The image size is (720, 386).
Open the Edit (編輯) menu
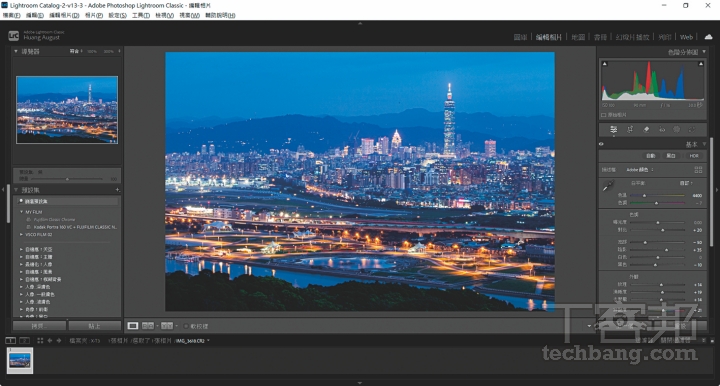point(35,15)
